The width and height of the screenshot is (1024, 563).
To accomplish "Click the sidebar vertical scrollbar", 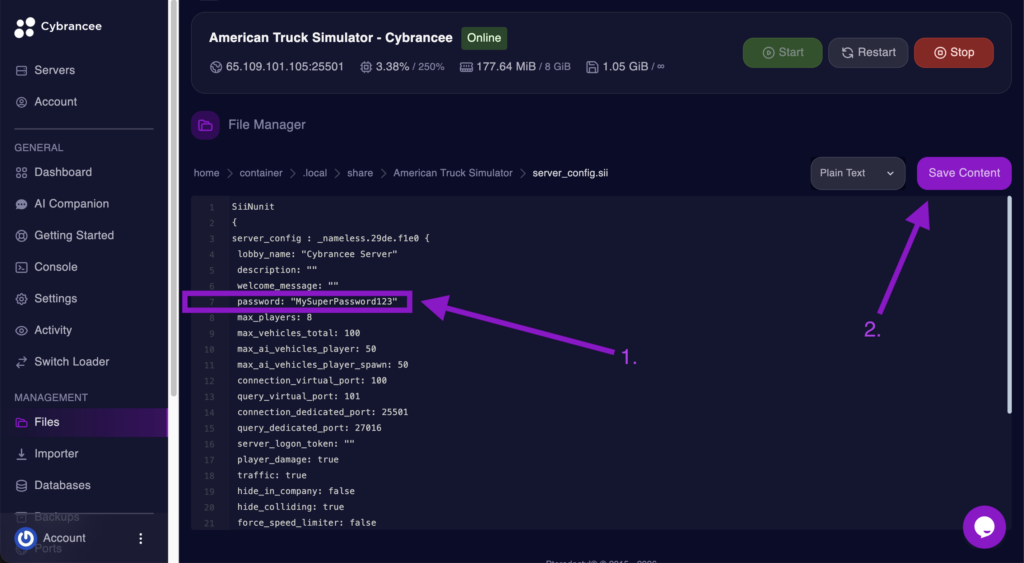I will [x=174, y=198].
